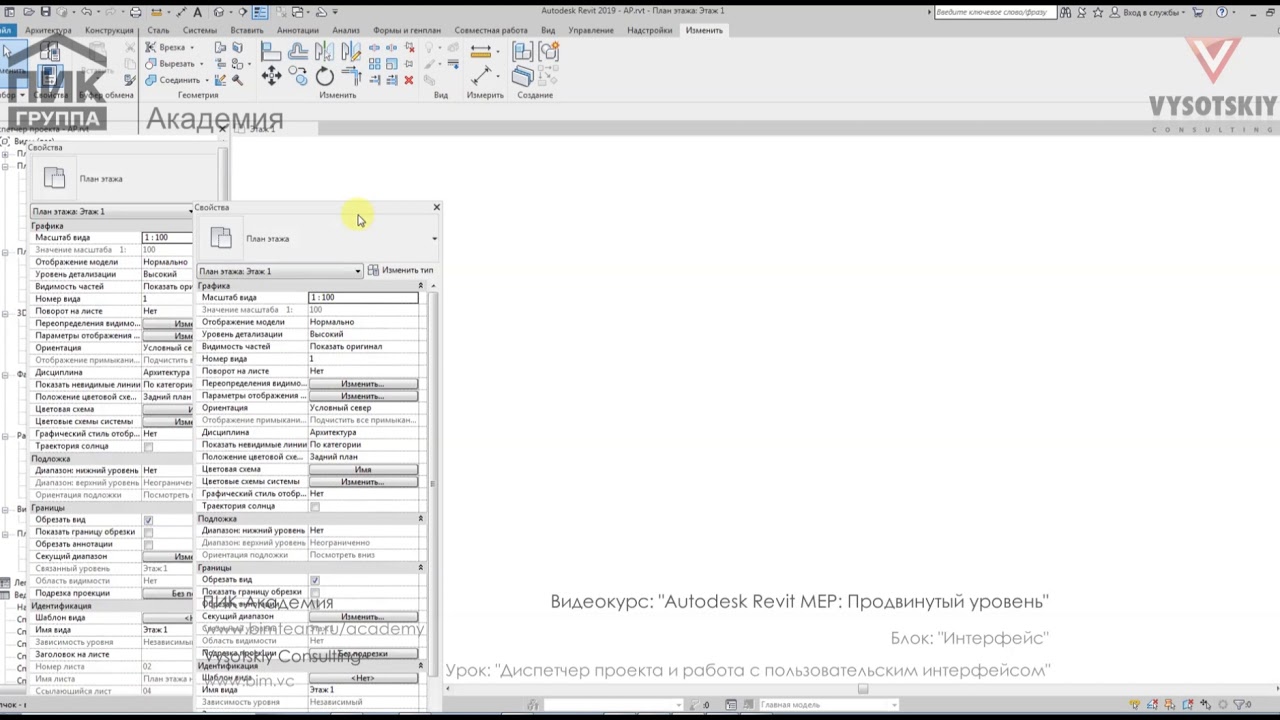Open the Совместная работа ribbon tab
Screen dimensions: 1280x720
point(491,30)
